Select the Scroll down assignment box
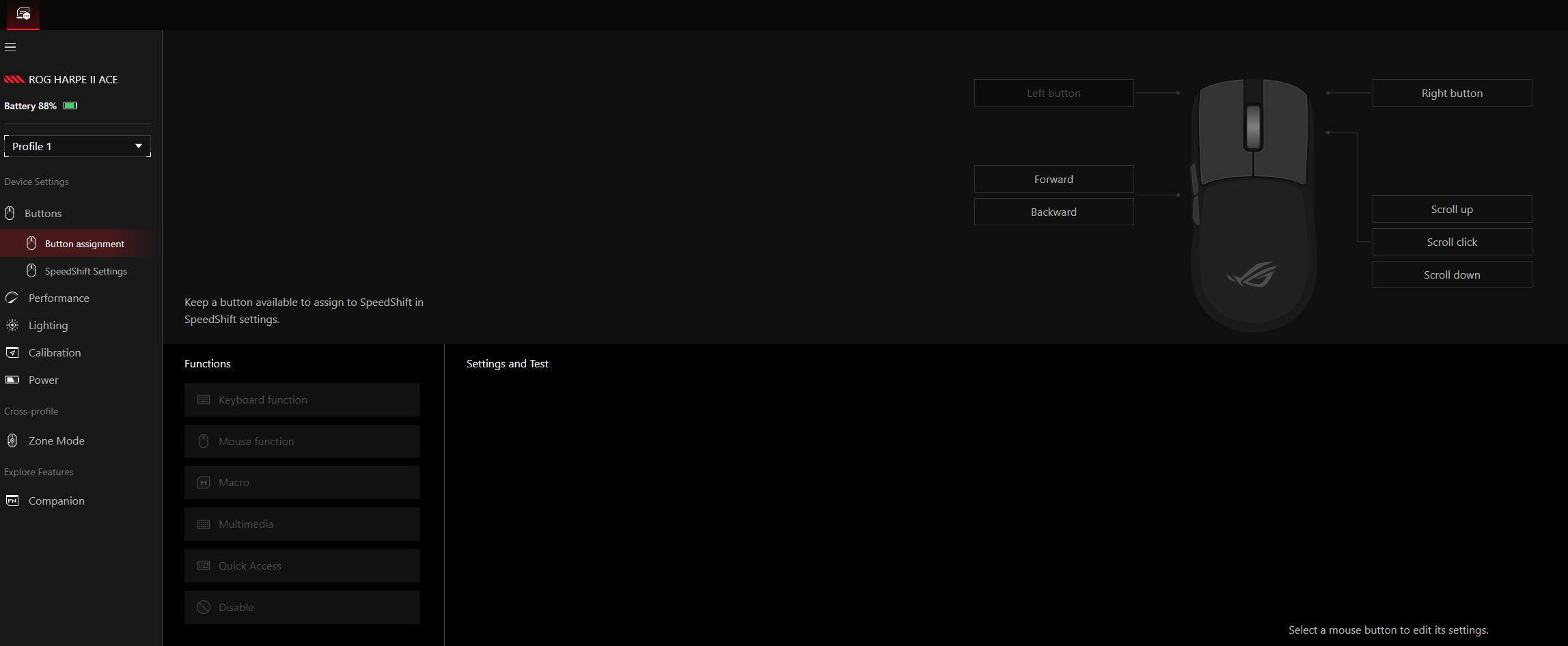 (x=1452, y=275)
